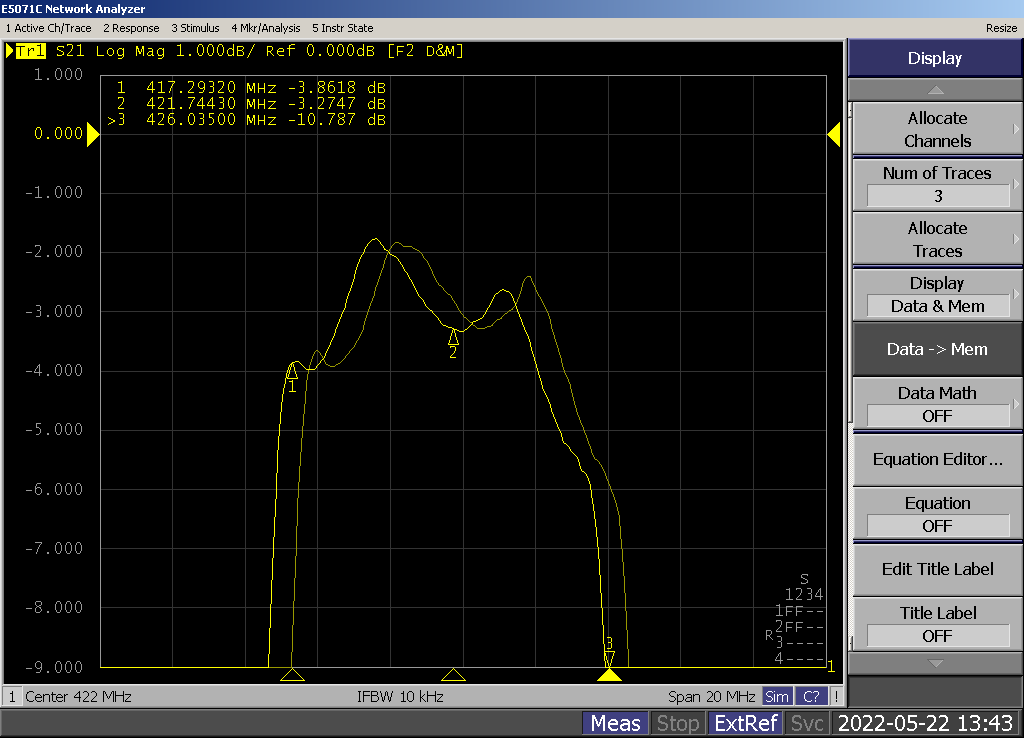Open Display Data & Mem options
This screenshot has height=738, width=1024.
[x=936, y=294]
